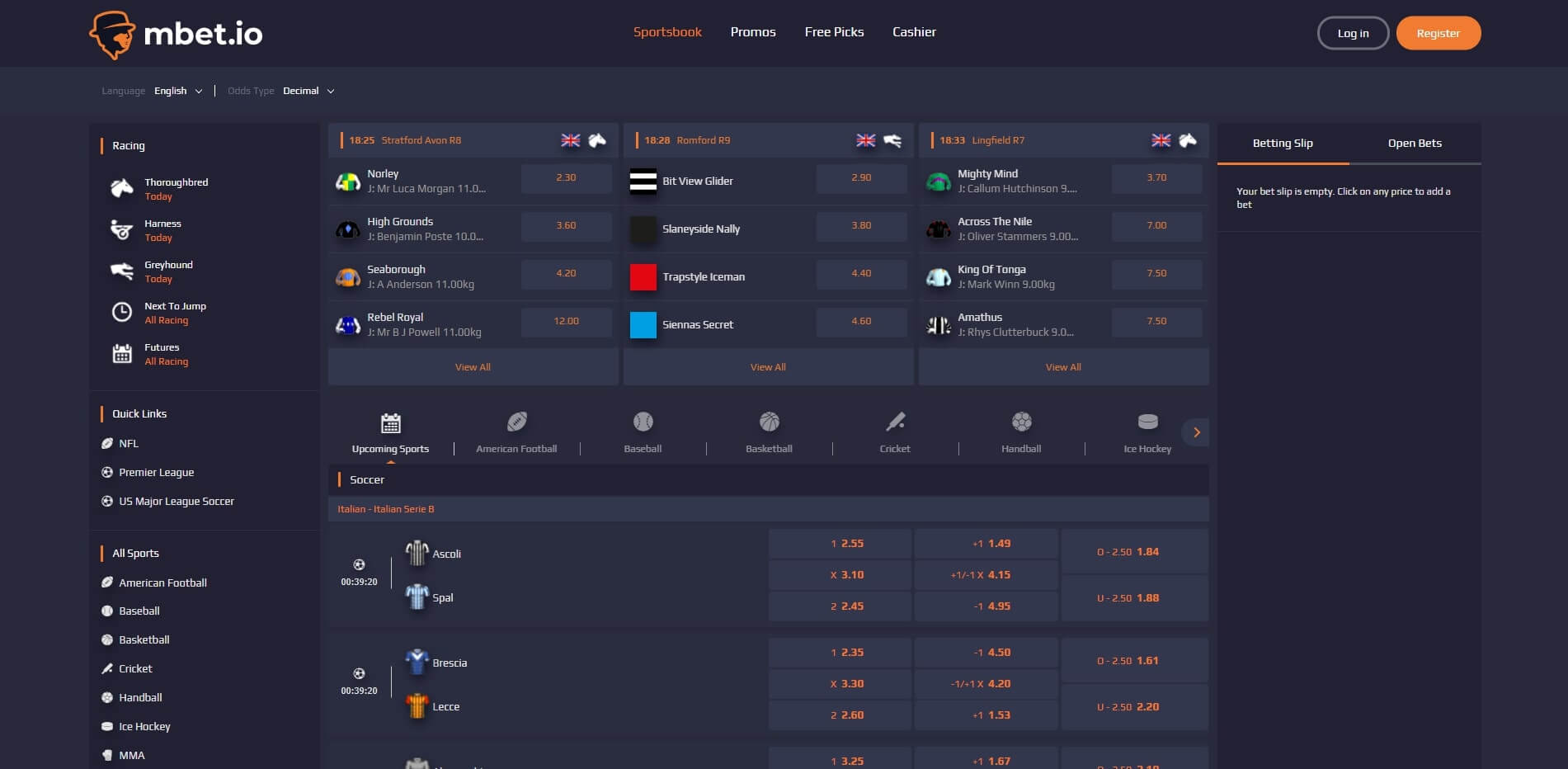Click the Next To Jump clock icon
This screenshot has width=1568, height=769.
pos(122,312)
